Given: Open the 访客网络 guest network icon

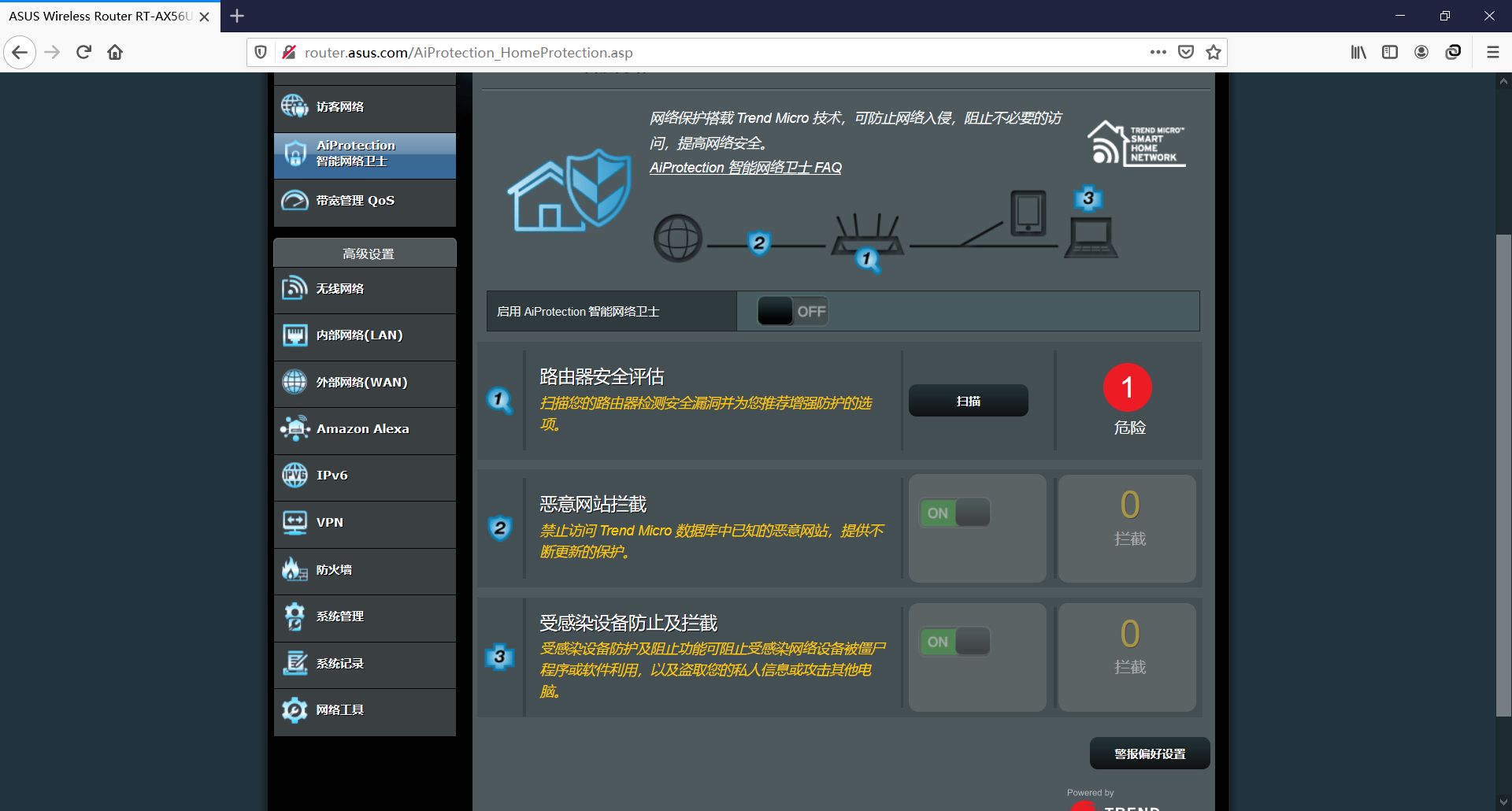Looking at the screenshot, I should 295,106.
